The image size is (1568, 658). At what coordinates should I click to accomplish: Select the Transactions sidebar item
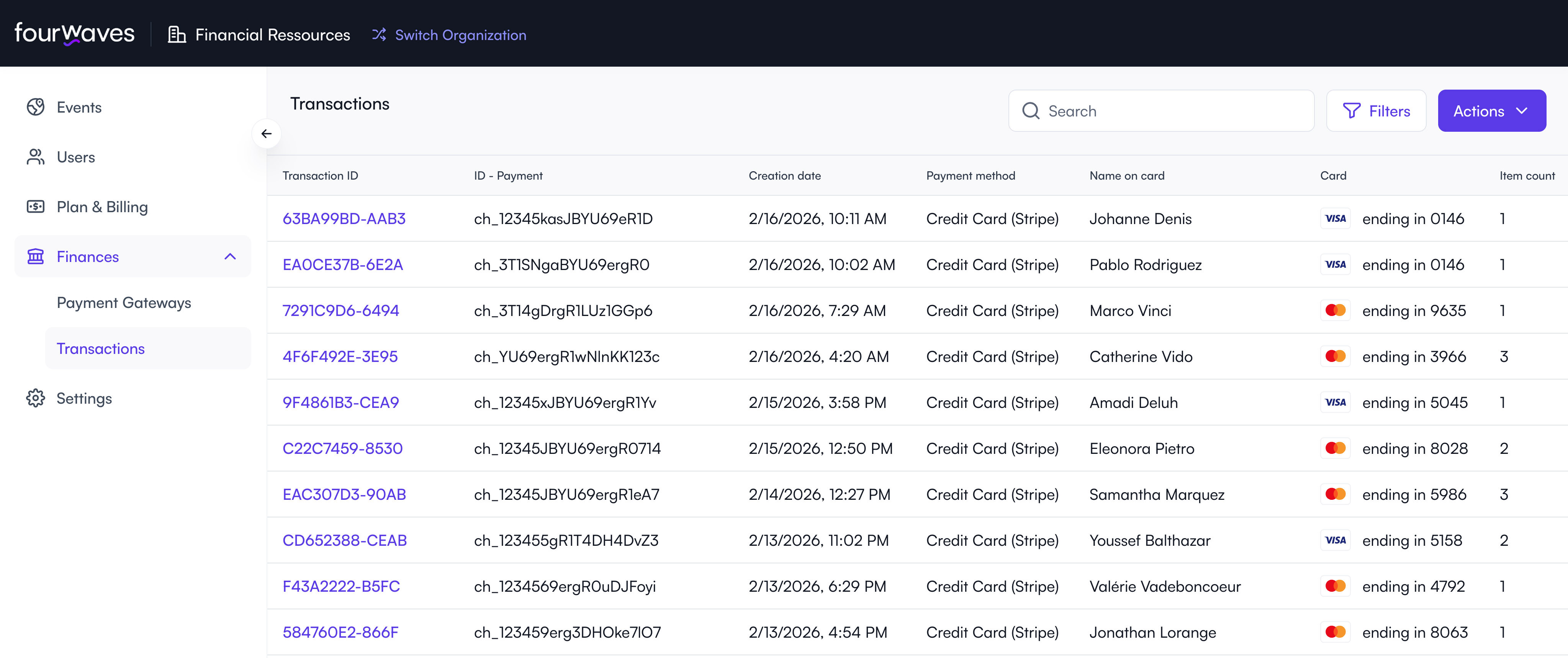click(x=100, y=348)
